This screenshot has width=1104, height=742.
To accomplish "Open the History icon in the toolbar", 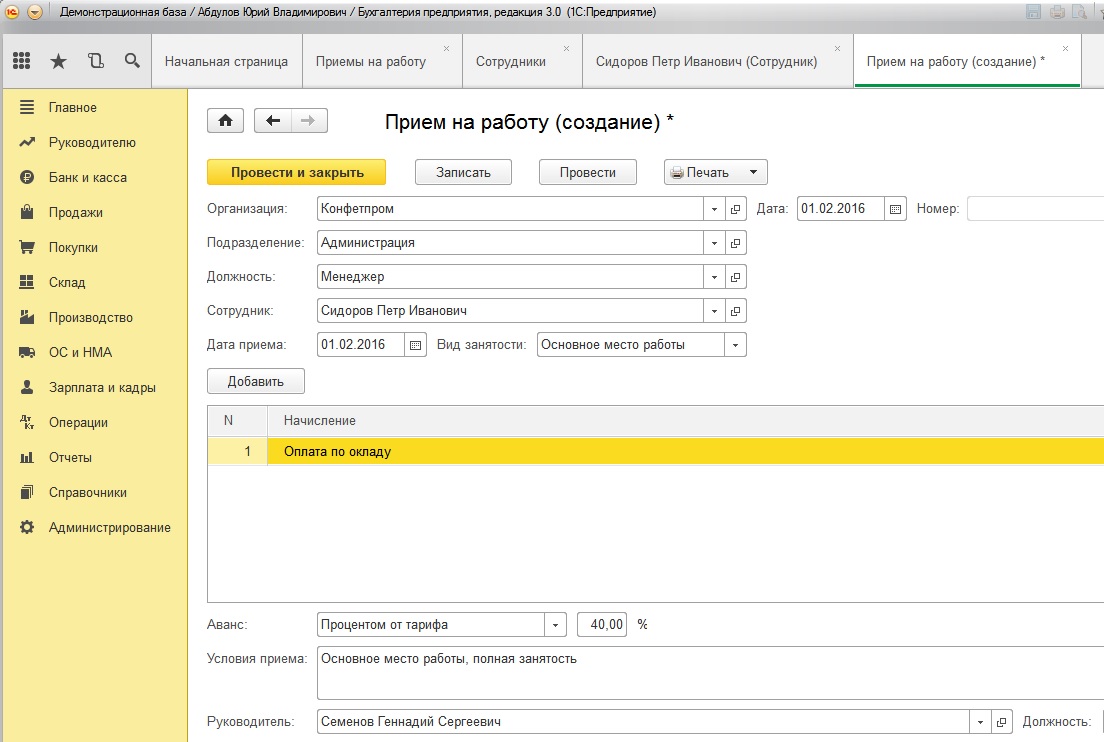I will pyautogui.click(x=96, y=61).
